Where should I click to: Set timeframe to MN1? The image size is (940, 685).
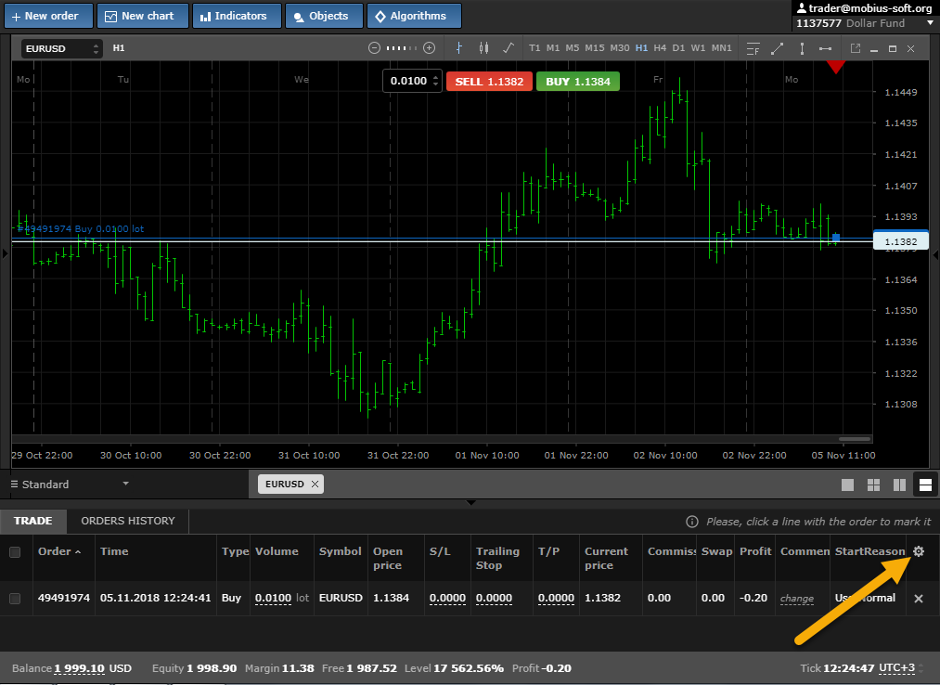click(x=722, y=48)
